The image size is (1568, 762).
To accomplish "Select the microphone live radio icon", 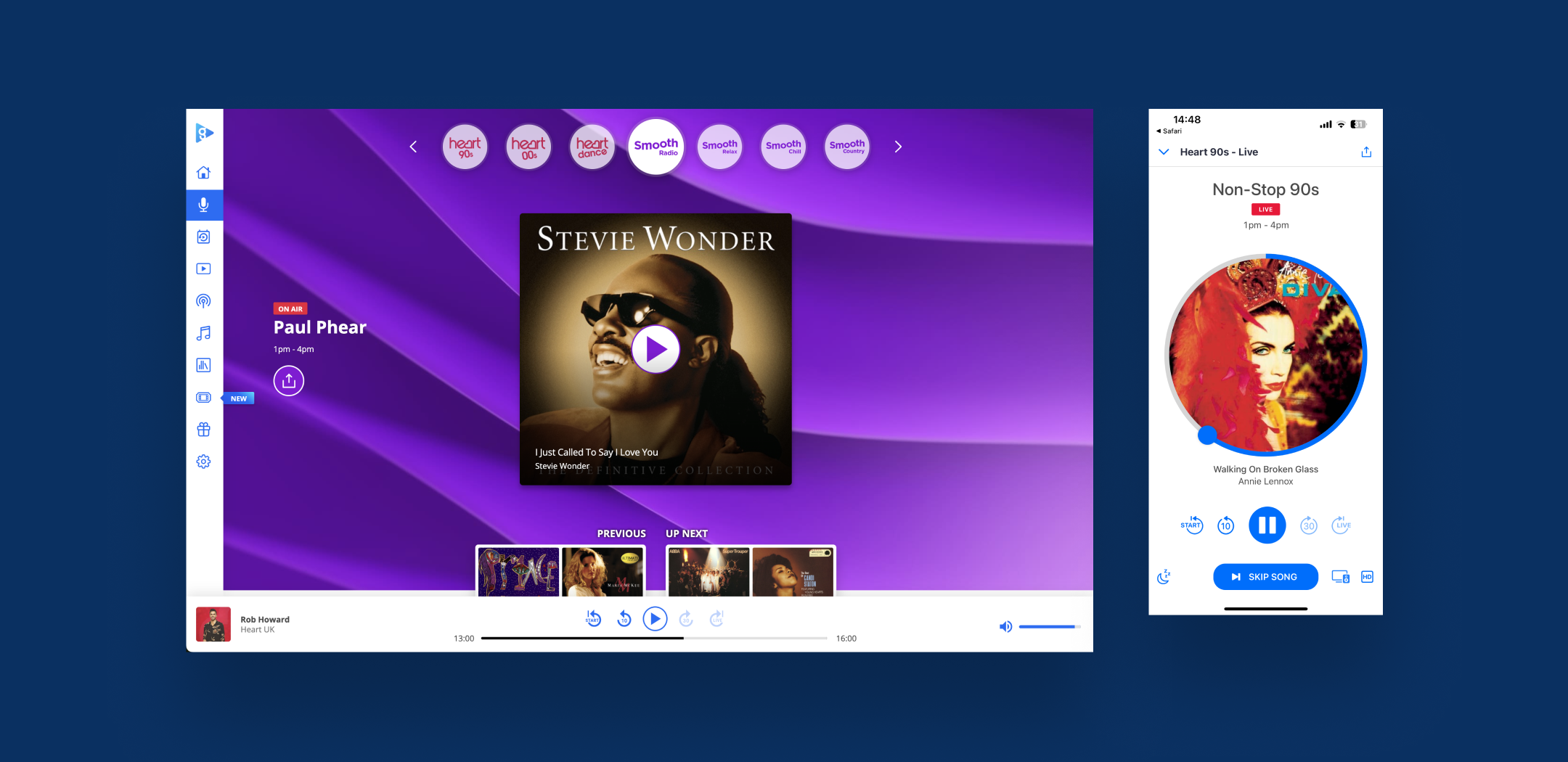I will (204, 205).
